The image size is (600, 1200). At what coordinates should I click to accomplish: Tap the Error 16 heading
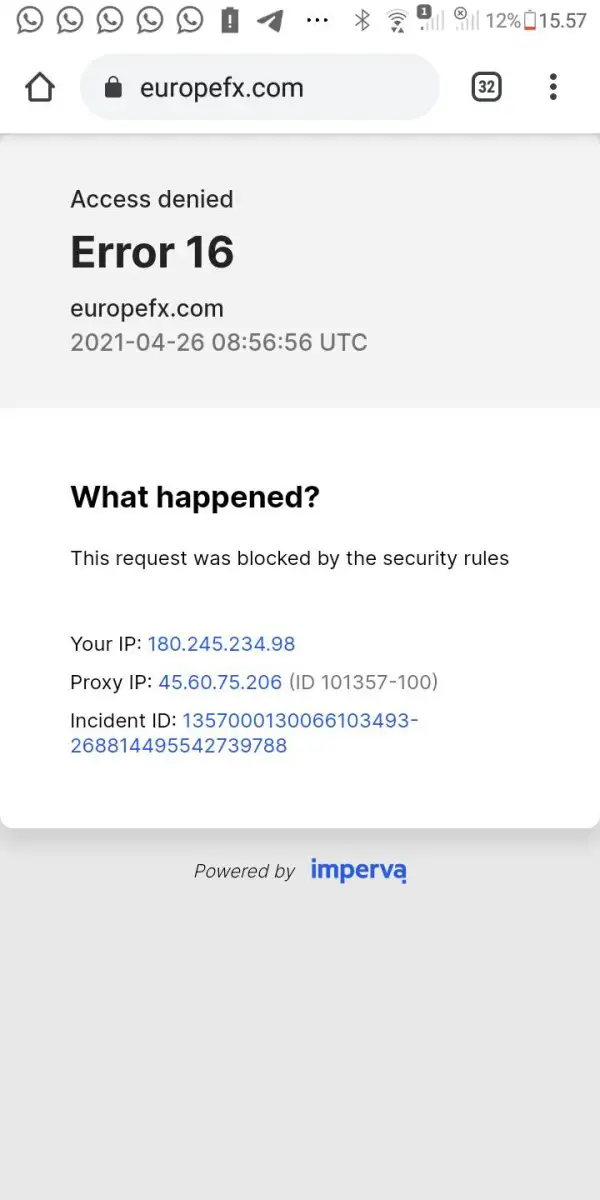pos(152,253)
